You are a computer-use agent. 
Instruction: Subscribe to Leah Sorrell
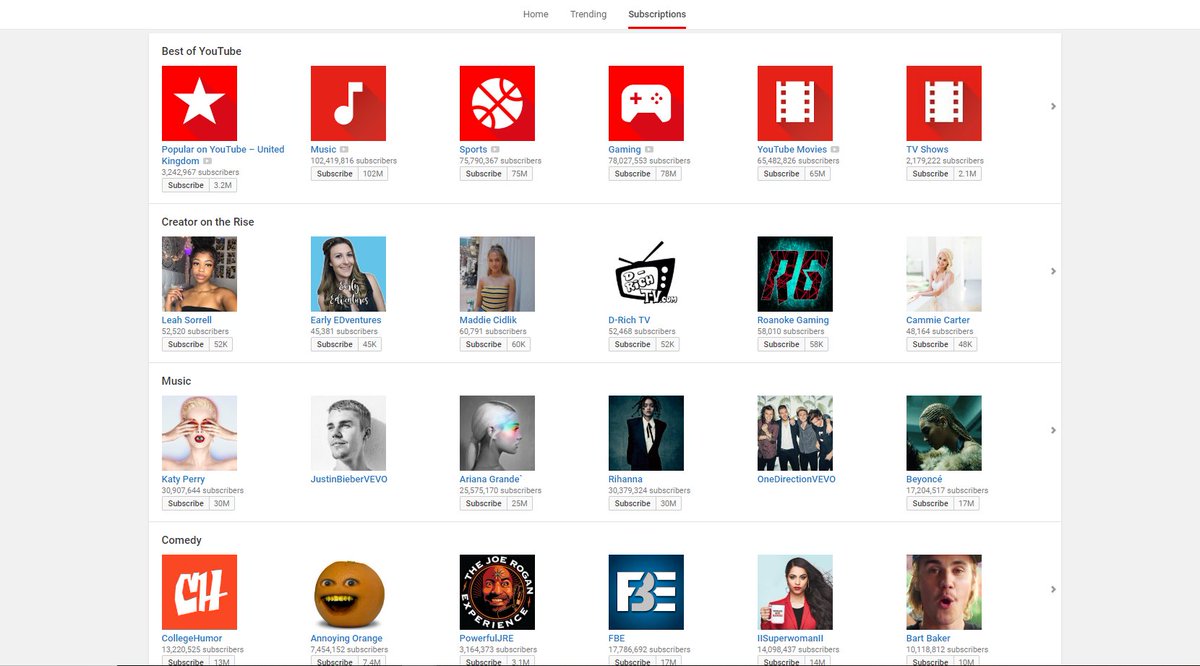point(185,344)
